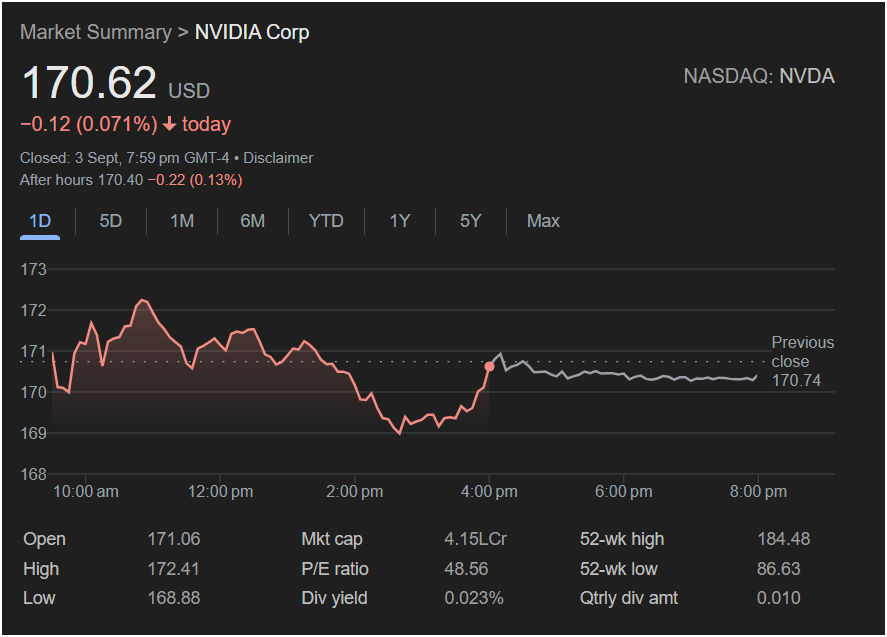887x637 pixels.
Task: Click the Open value 171.06
Action: click(x=174, y=539)
